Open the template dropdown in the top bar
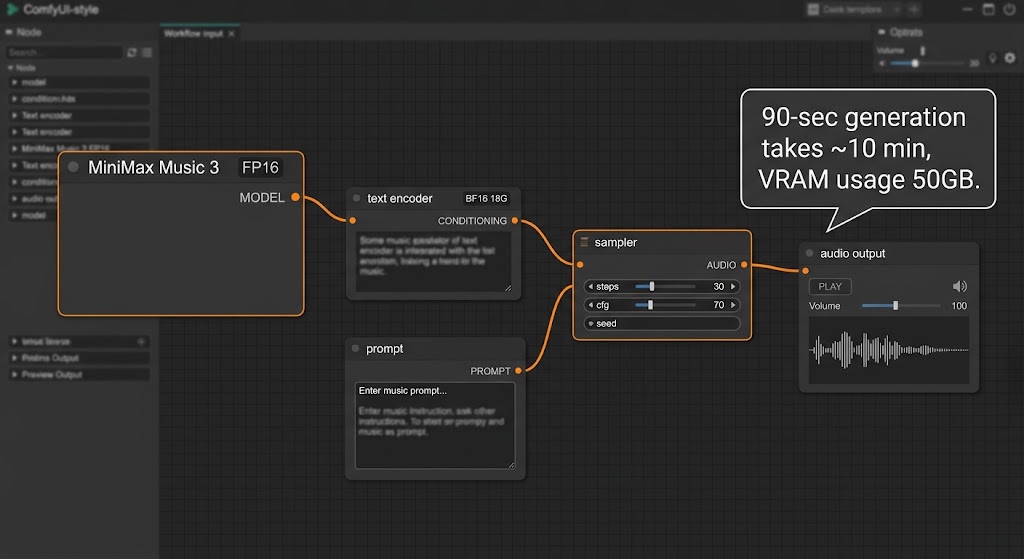This screenshot has height=559, width=1024. pyautogui.click(x=854, y=9)
